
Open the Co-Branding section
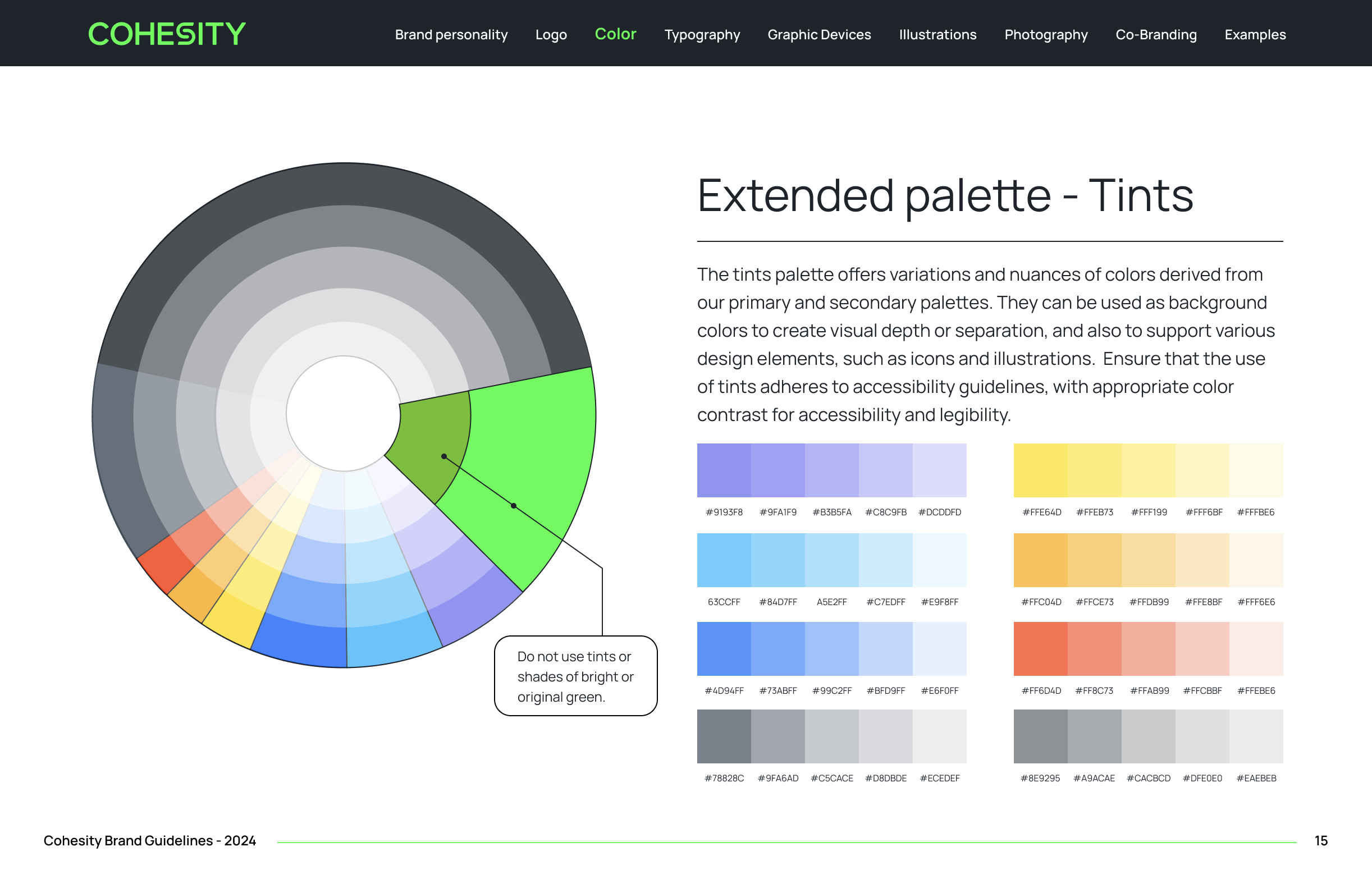click(x=1156, y=35)
